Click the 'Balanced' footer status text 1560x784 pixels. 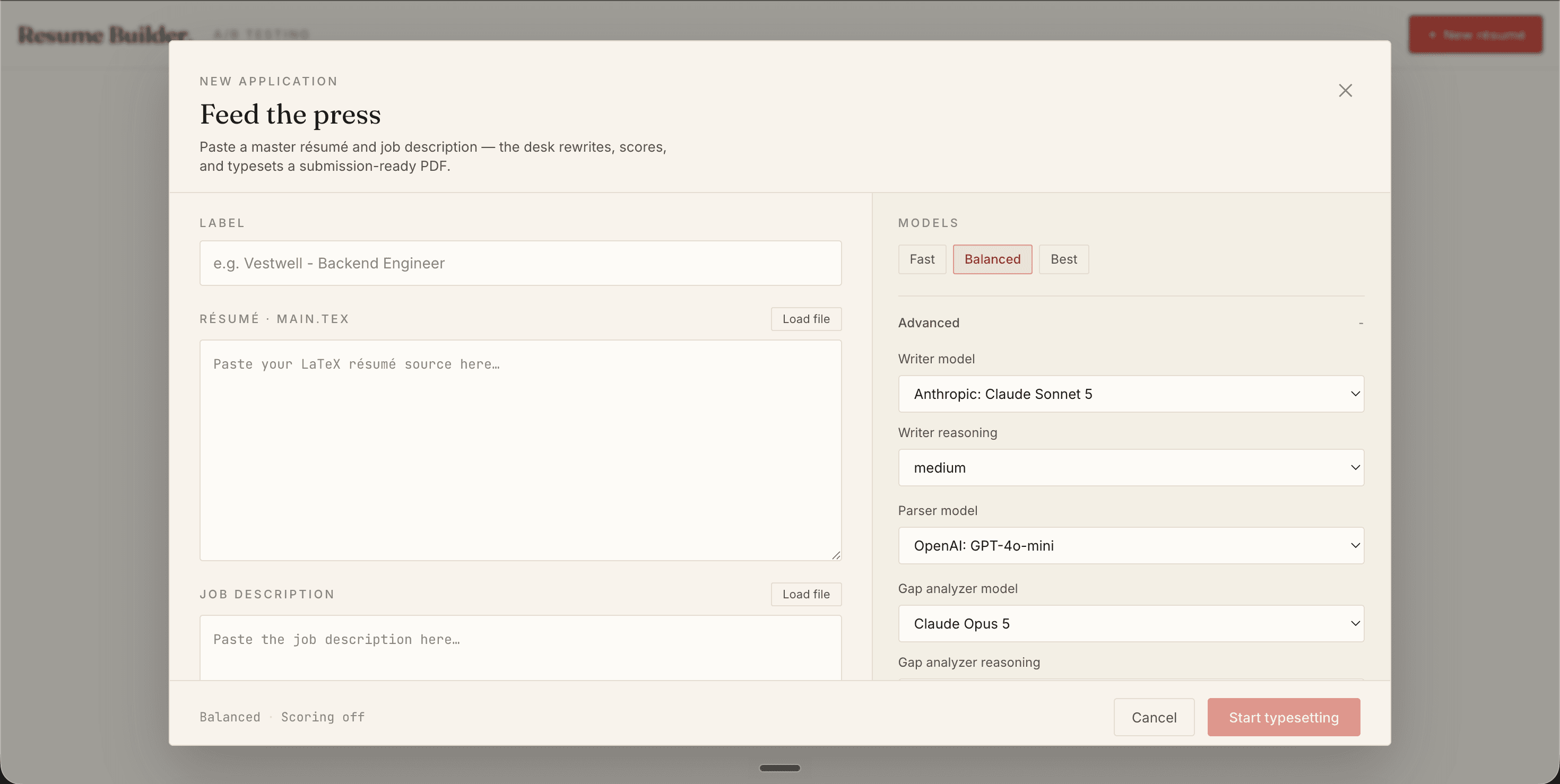coord(230,717)
